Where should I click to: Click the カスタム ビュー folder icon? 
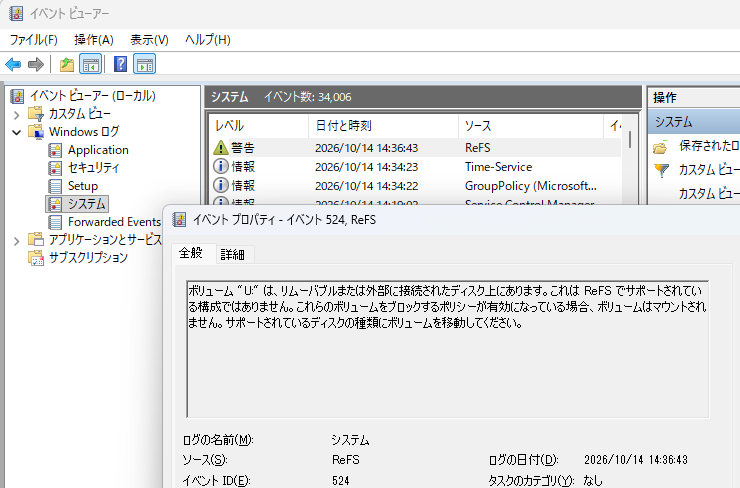(36, 114)
